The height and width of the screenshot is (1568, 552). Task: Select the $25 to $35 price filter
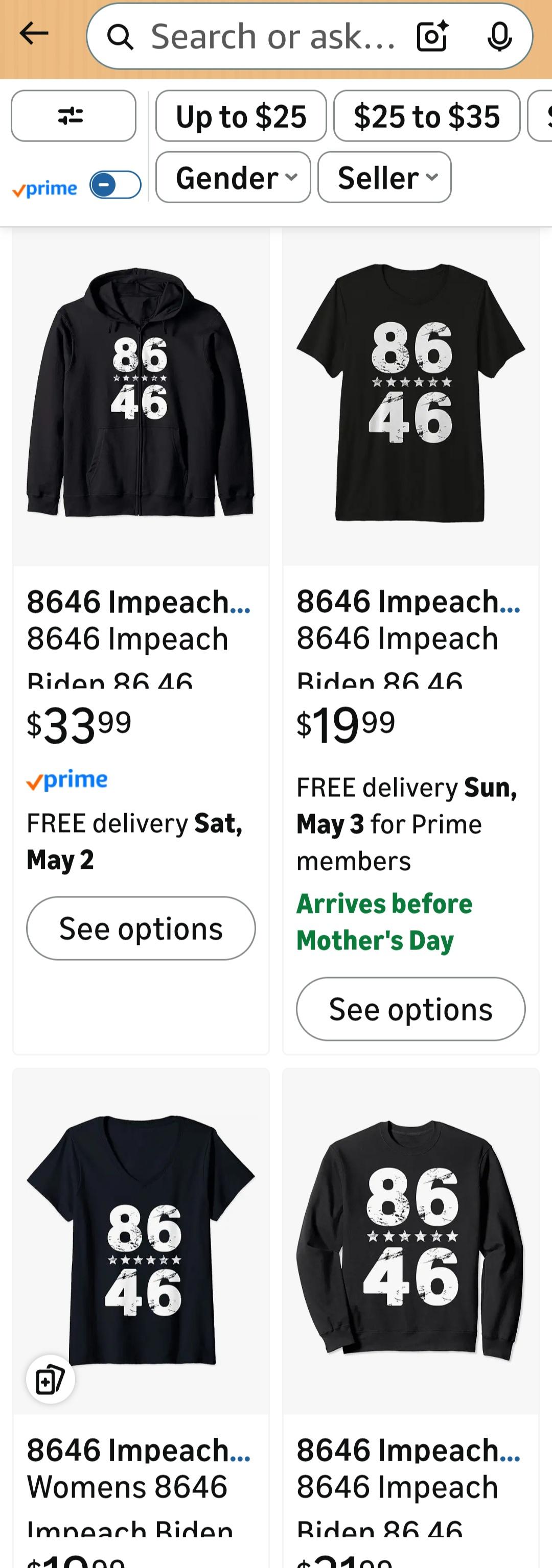click(x=426, y=115)
